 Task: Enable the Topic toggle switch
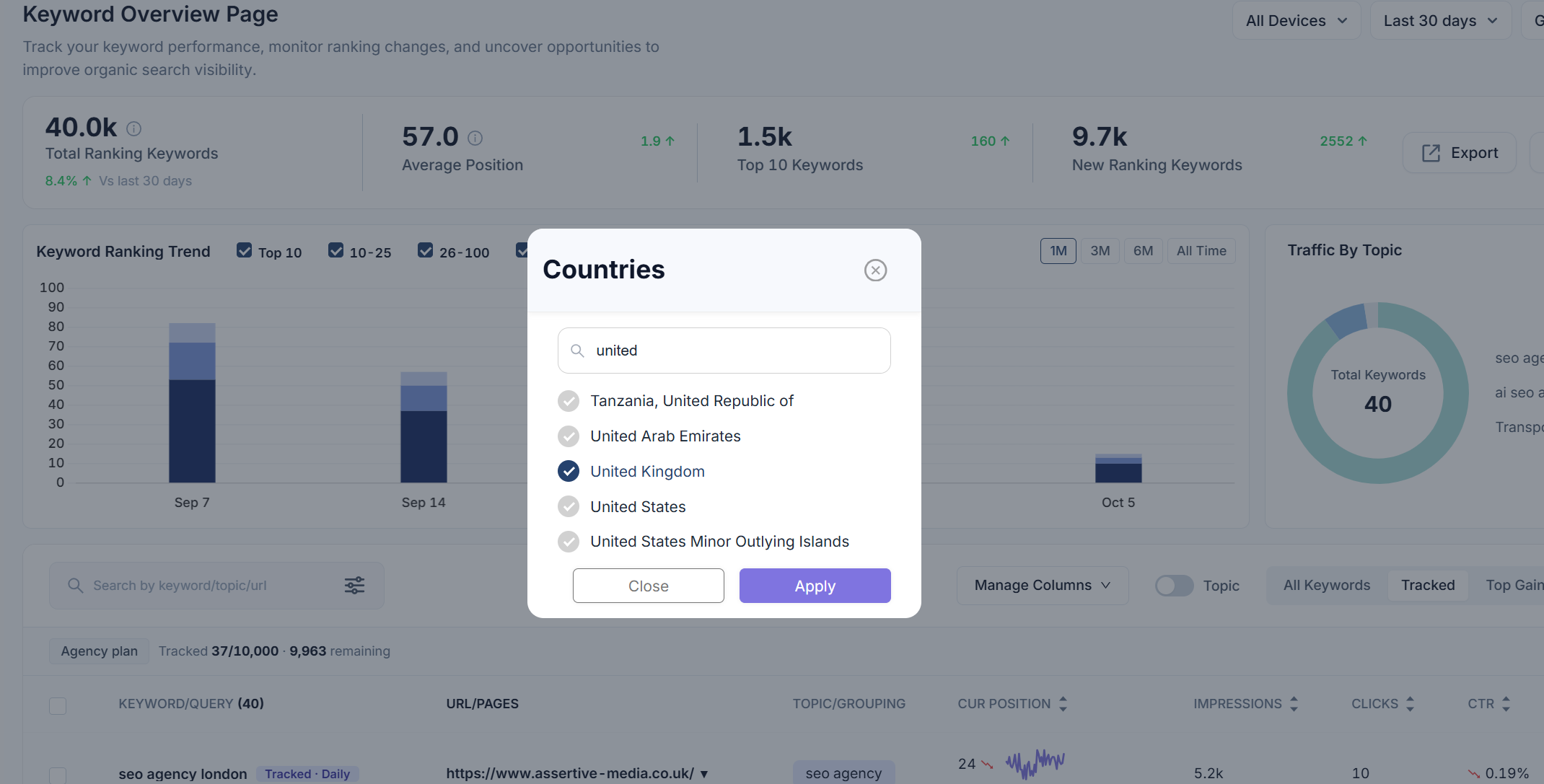coord(1174,586)
